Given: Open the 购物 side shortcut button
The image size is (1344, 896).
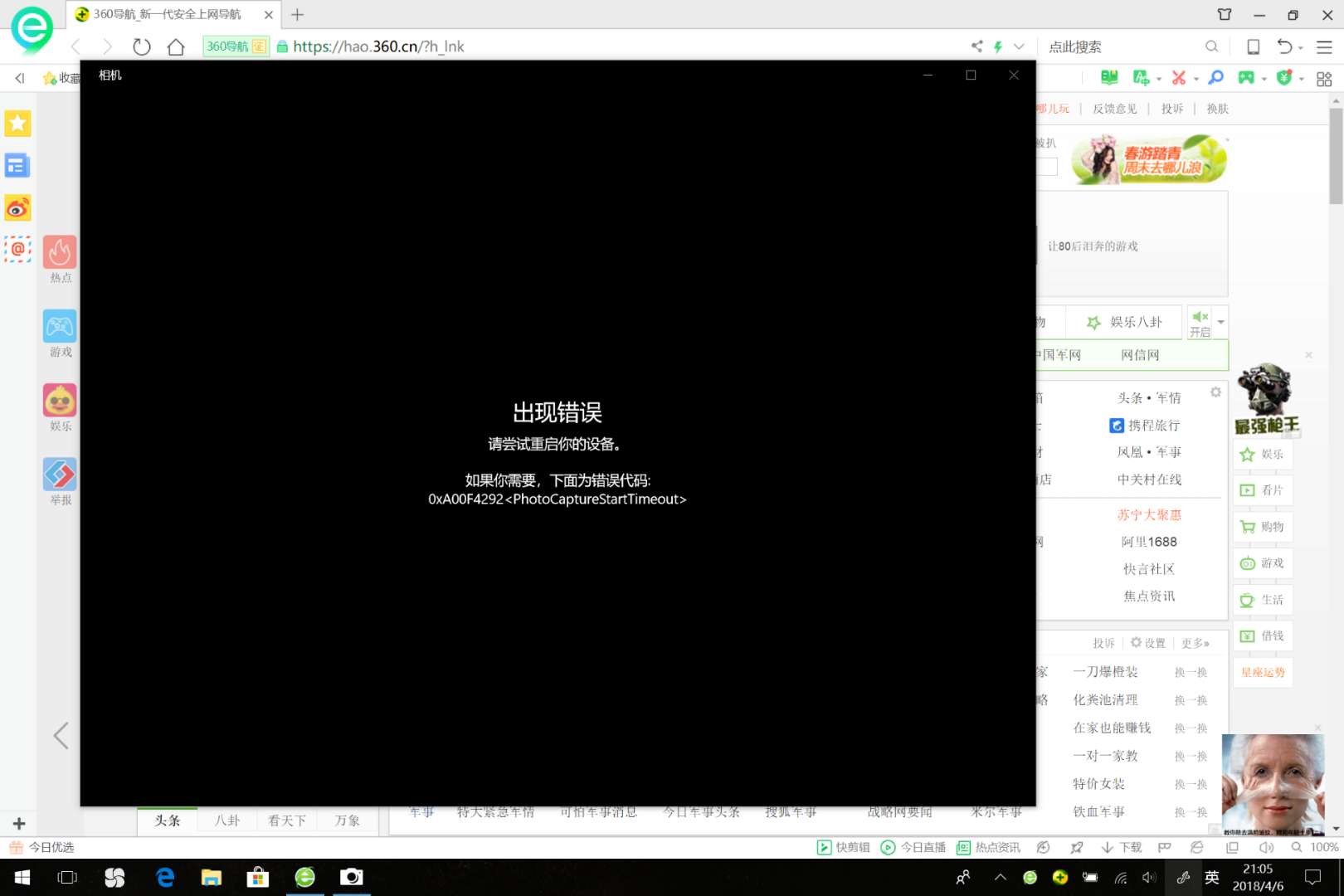Looking at the screenshot, I should [1263, 527].
